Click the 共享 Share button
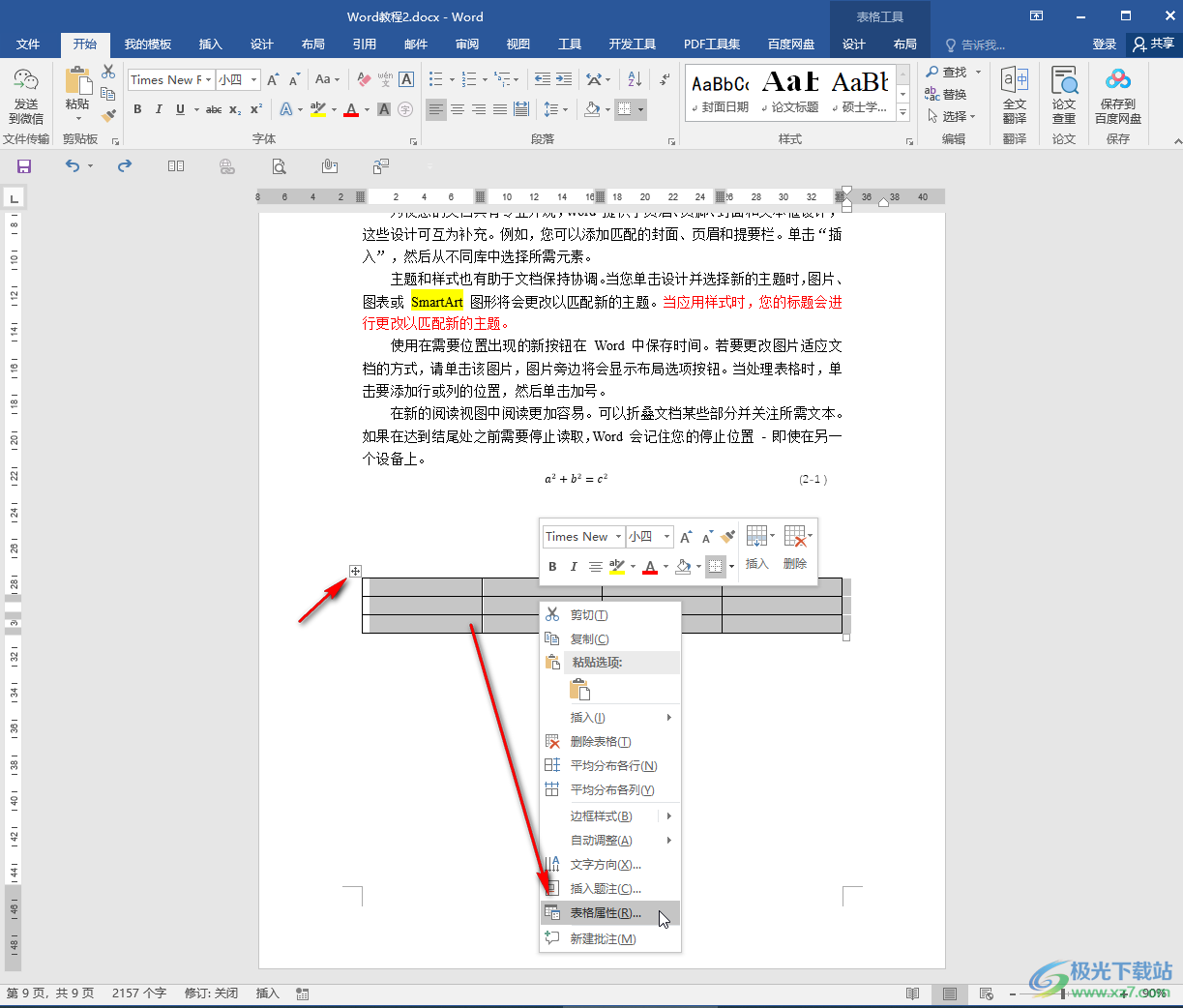Image resolution: width=1183 pixels, height=1008 pixels. 1154,44
